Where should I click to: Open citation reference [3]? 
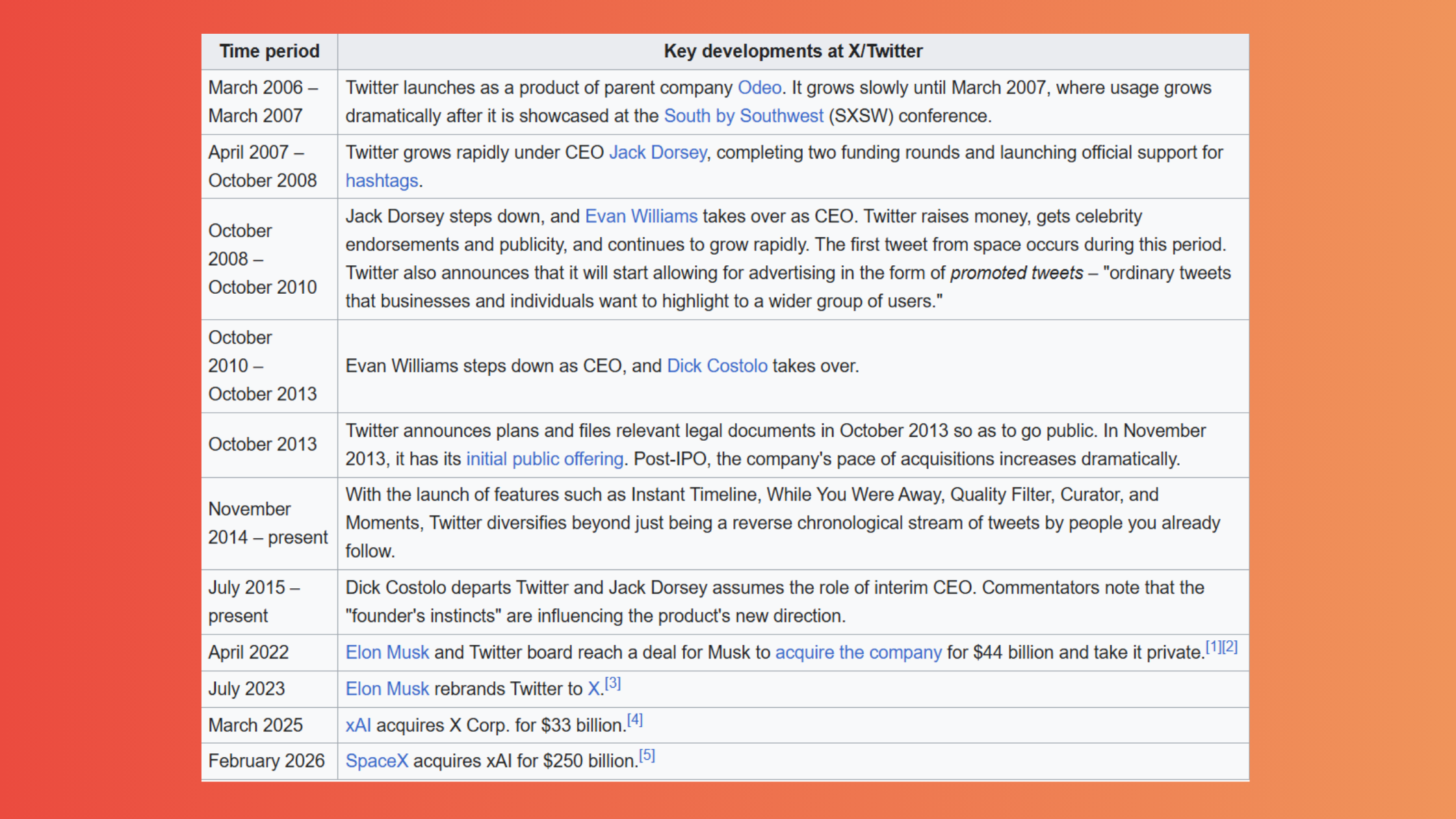(x=613, y=683)
